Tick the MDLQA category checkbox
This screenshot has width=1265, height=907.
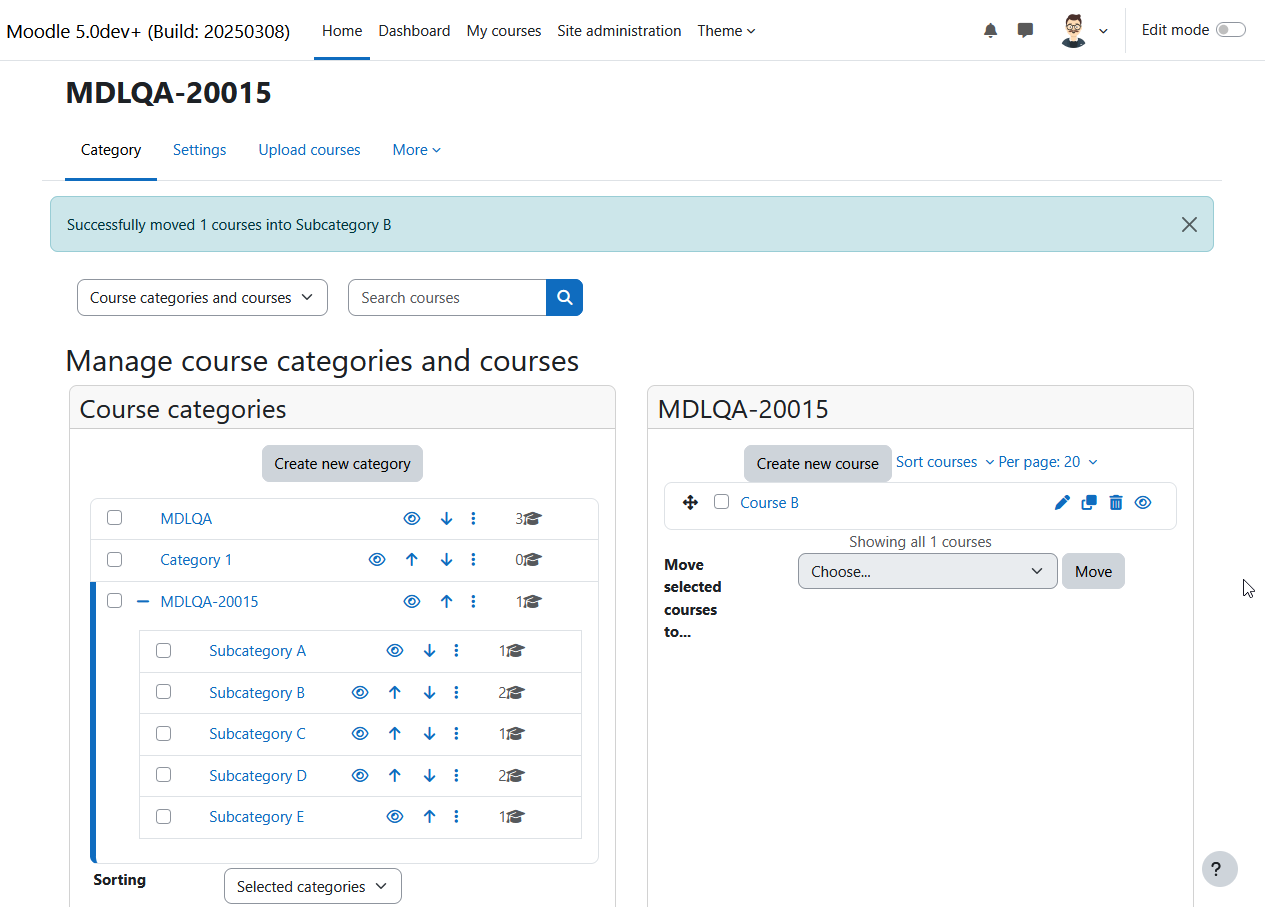point(115,517)
